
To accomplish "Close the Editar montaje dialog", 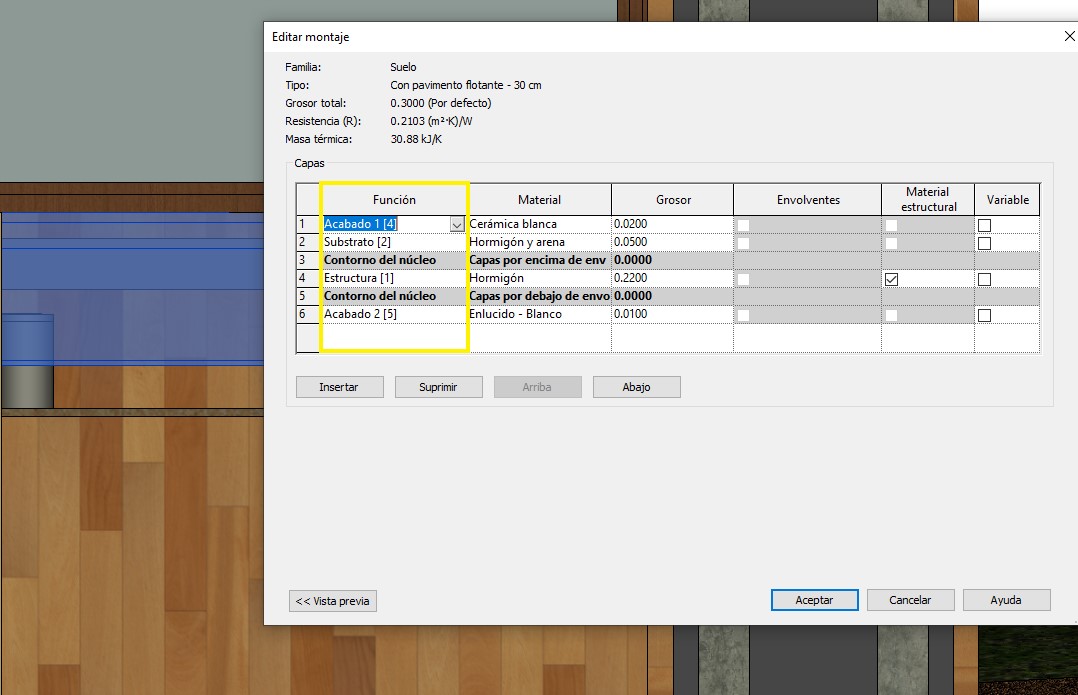I will click(x=1069, y=37).
